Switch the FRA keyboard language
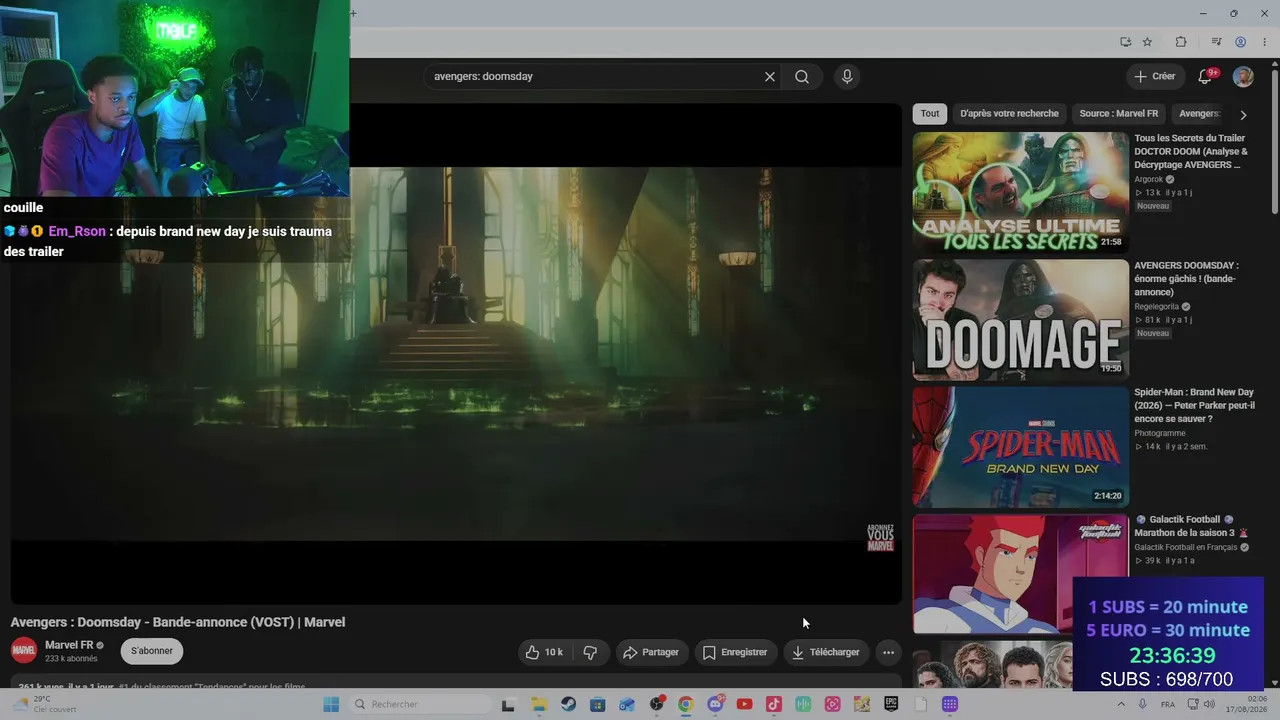This screenshot has height=720, width=1280. 1168,704
